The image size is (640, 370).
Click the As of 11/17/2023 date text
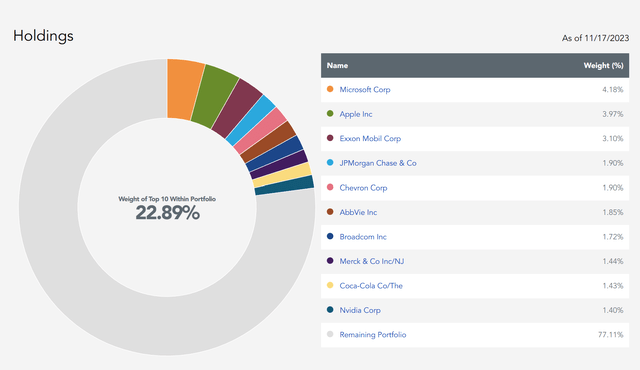[595, 38]
